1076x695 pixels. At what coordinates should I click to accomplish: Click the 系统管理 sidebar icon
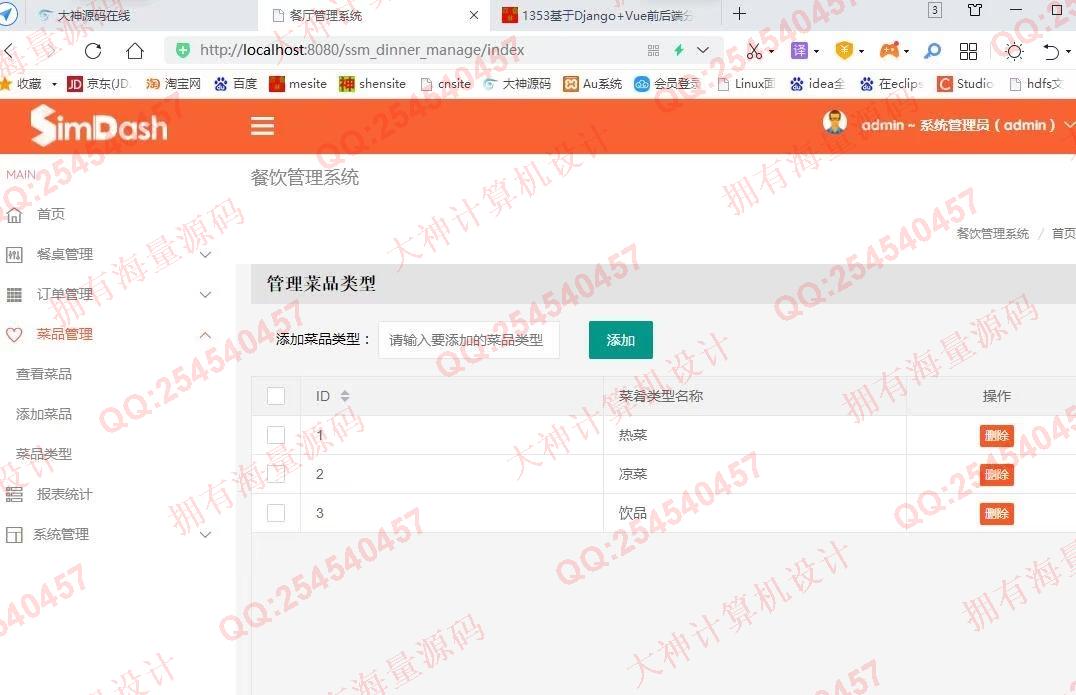[14, 534]
